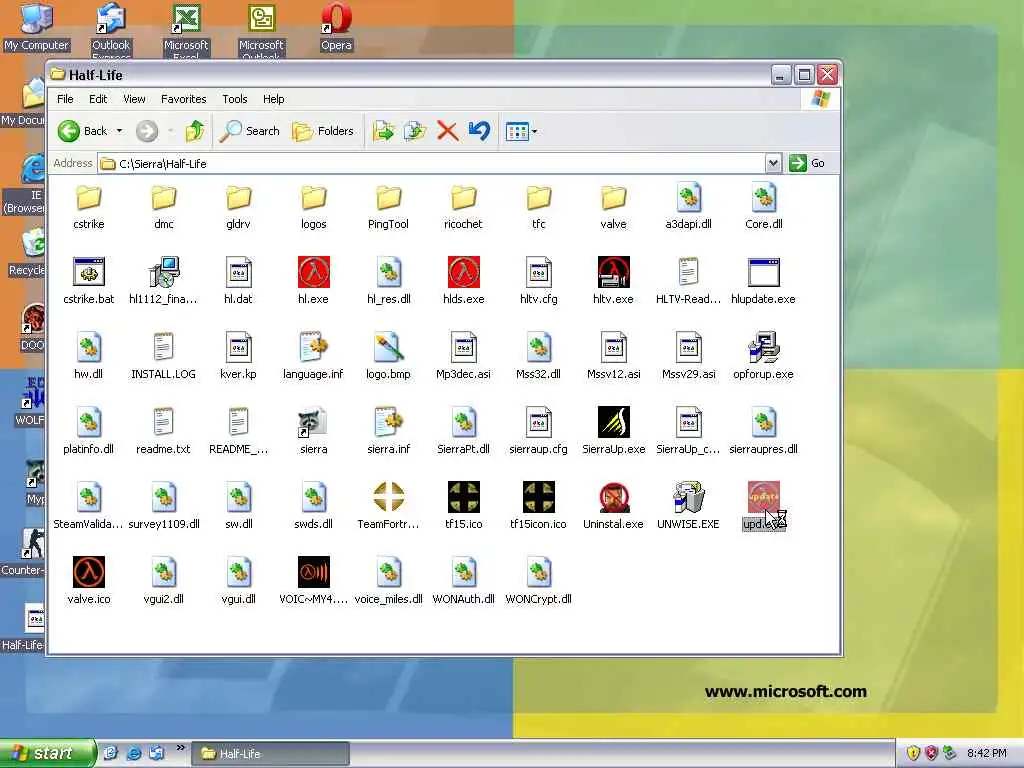This screenshot has width=1024, height=768.
Task: Select the UNWISE.EXE icon
Action: [688, 497]
